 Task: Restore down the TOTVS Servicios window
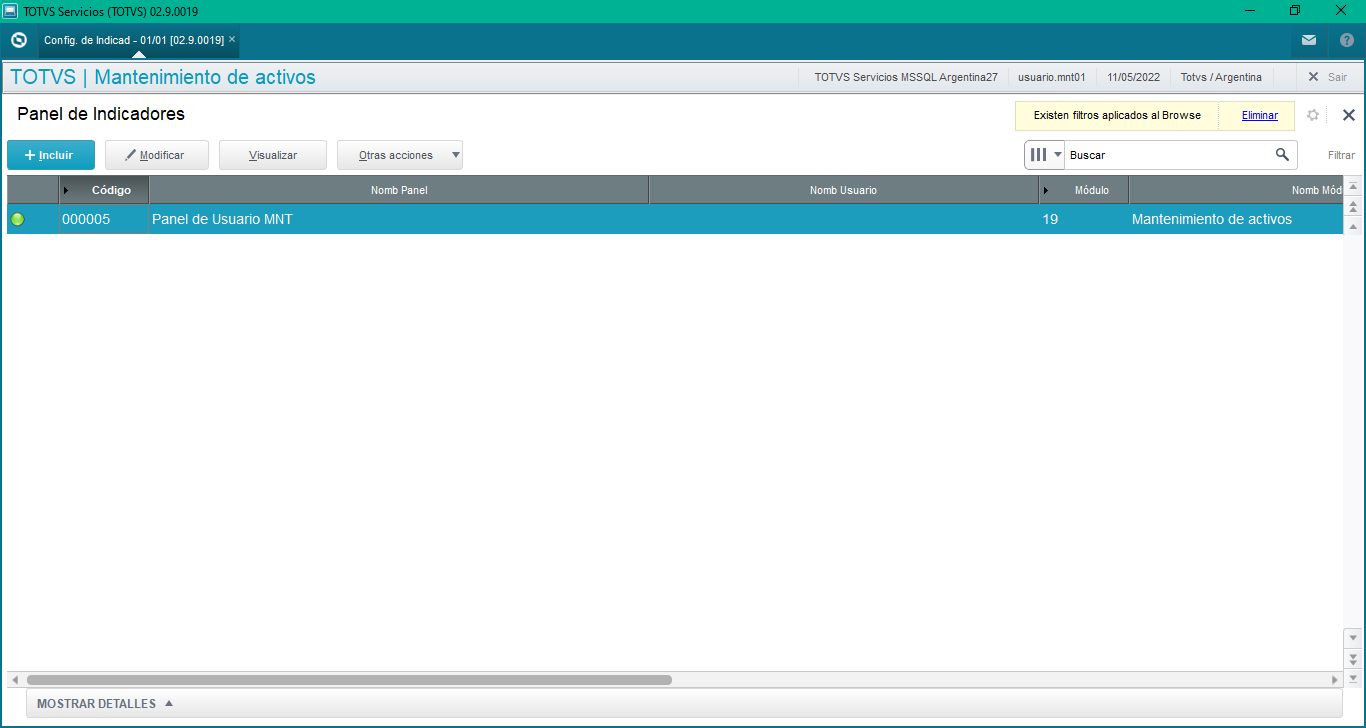1295,10
